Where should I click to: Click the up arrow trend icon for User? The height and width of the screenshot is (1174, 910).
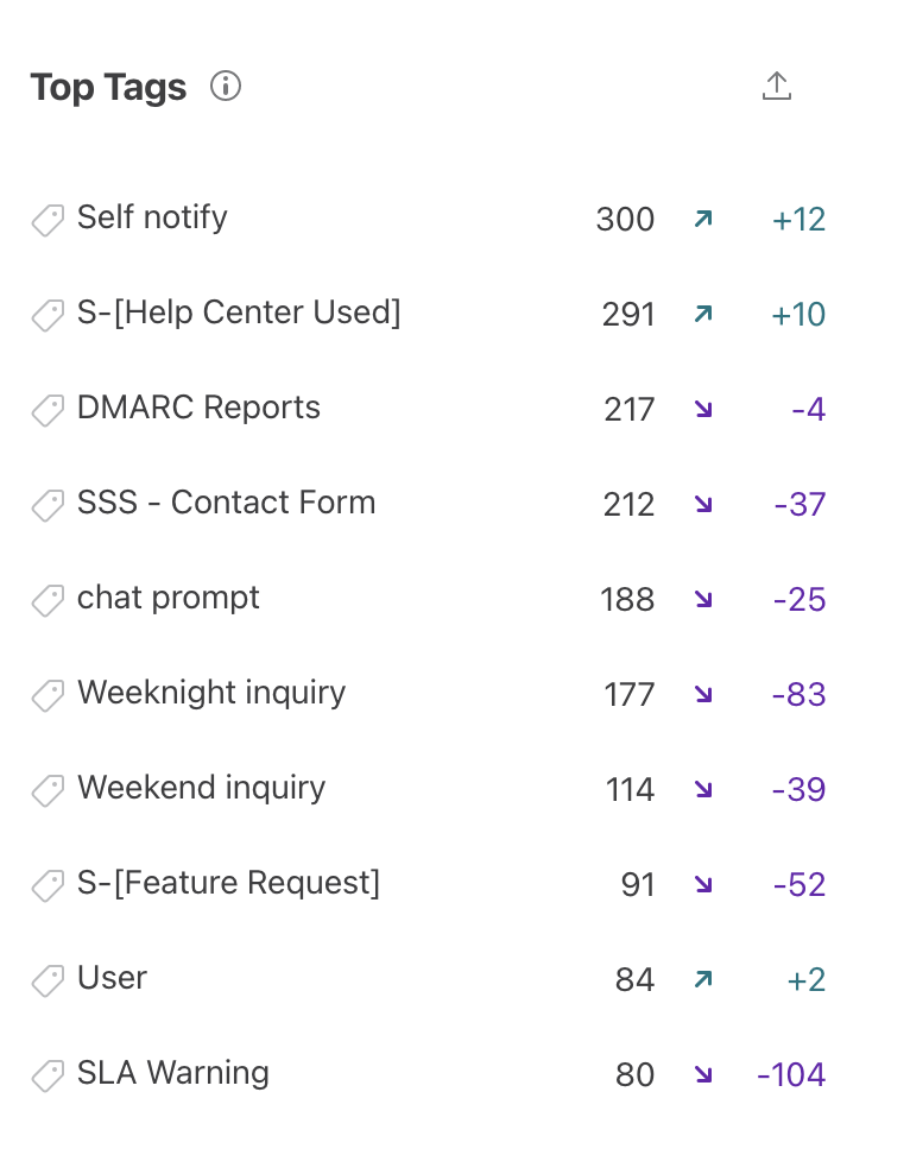pos(703,979)
